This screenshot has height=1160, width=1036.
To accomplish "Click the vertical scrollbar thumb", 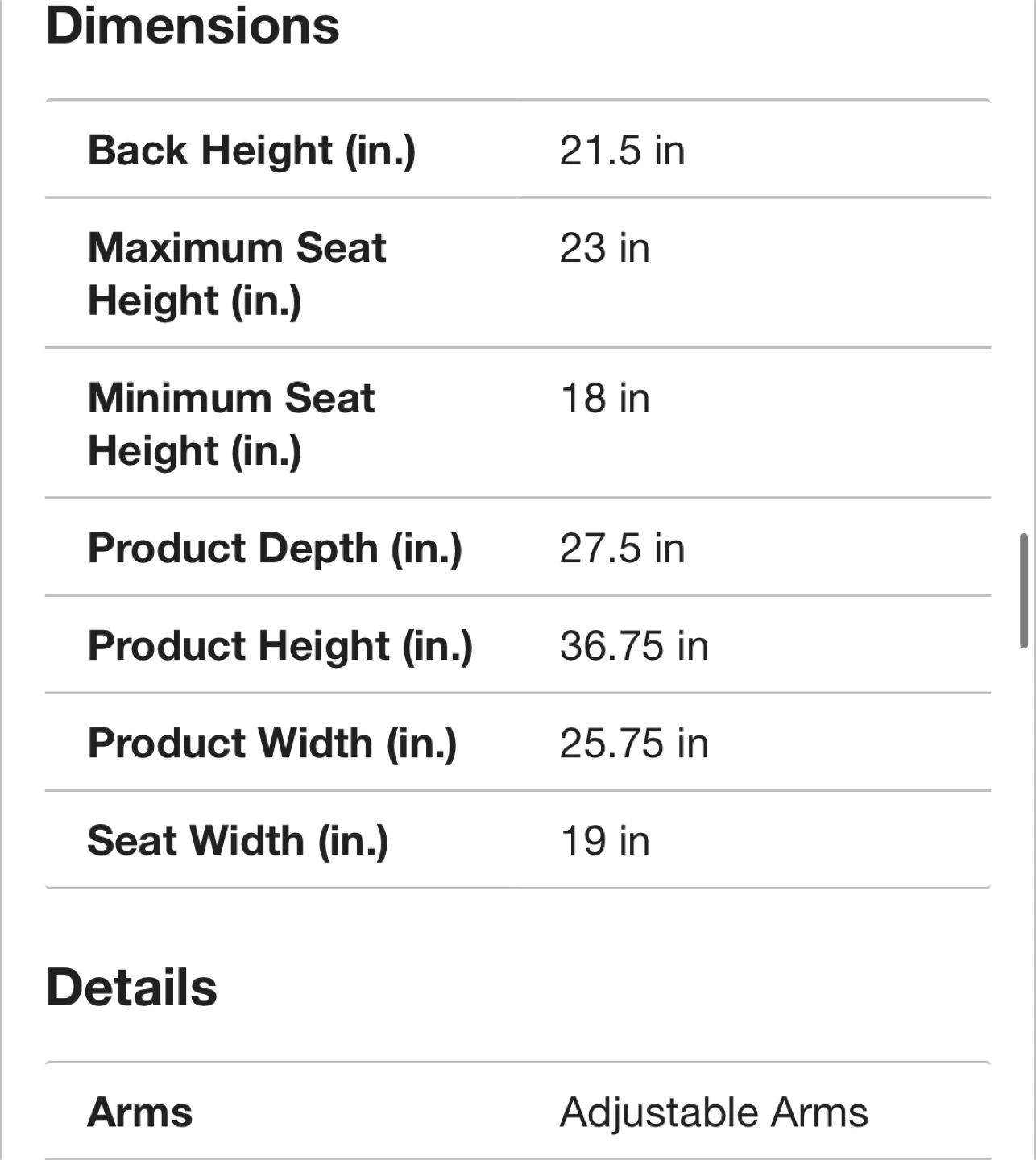I will (1023, 590).
